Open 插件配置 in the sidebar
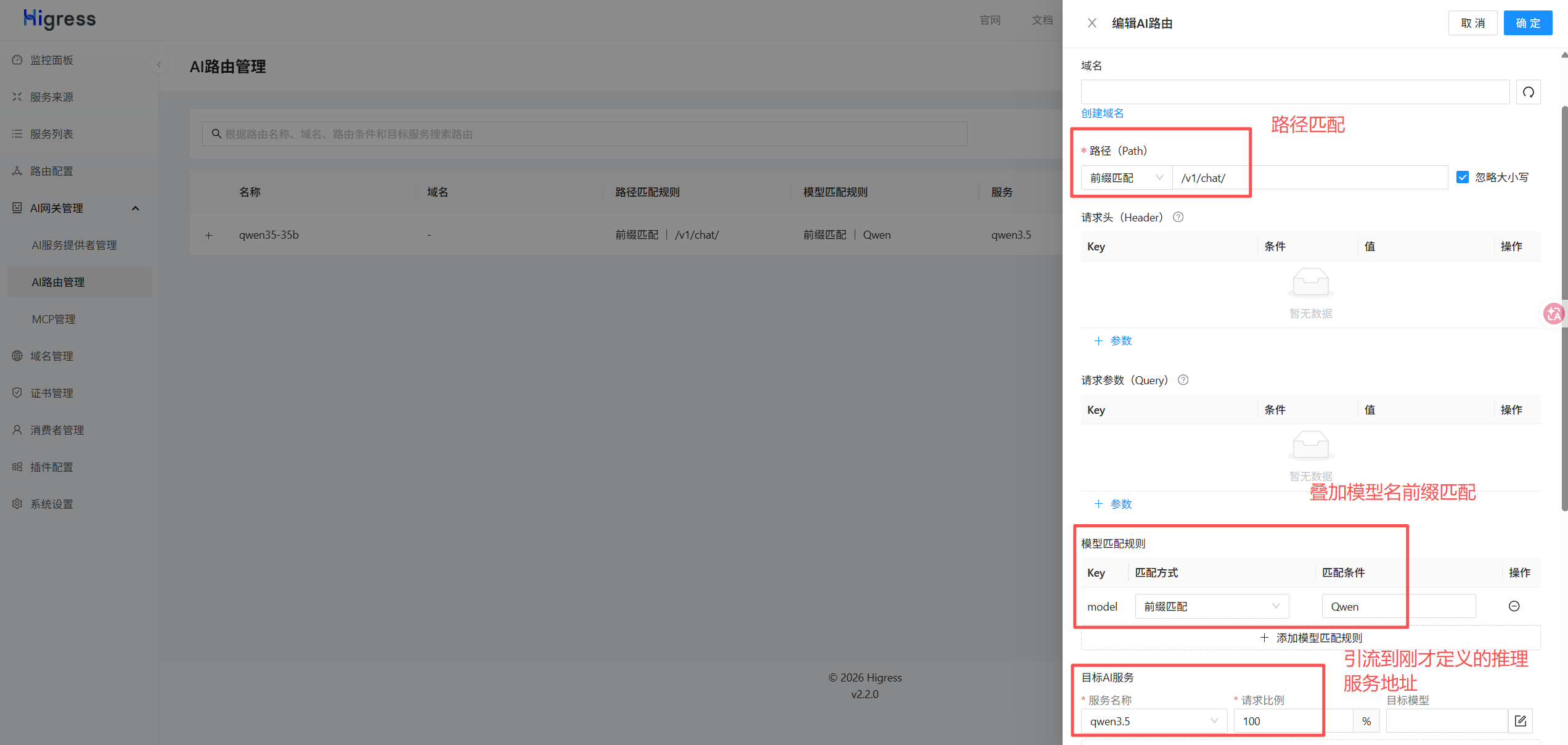Image resolution: width=1568 pixels, height=745 pixels. 52,467
